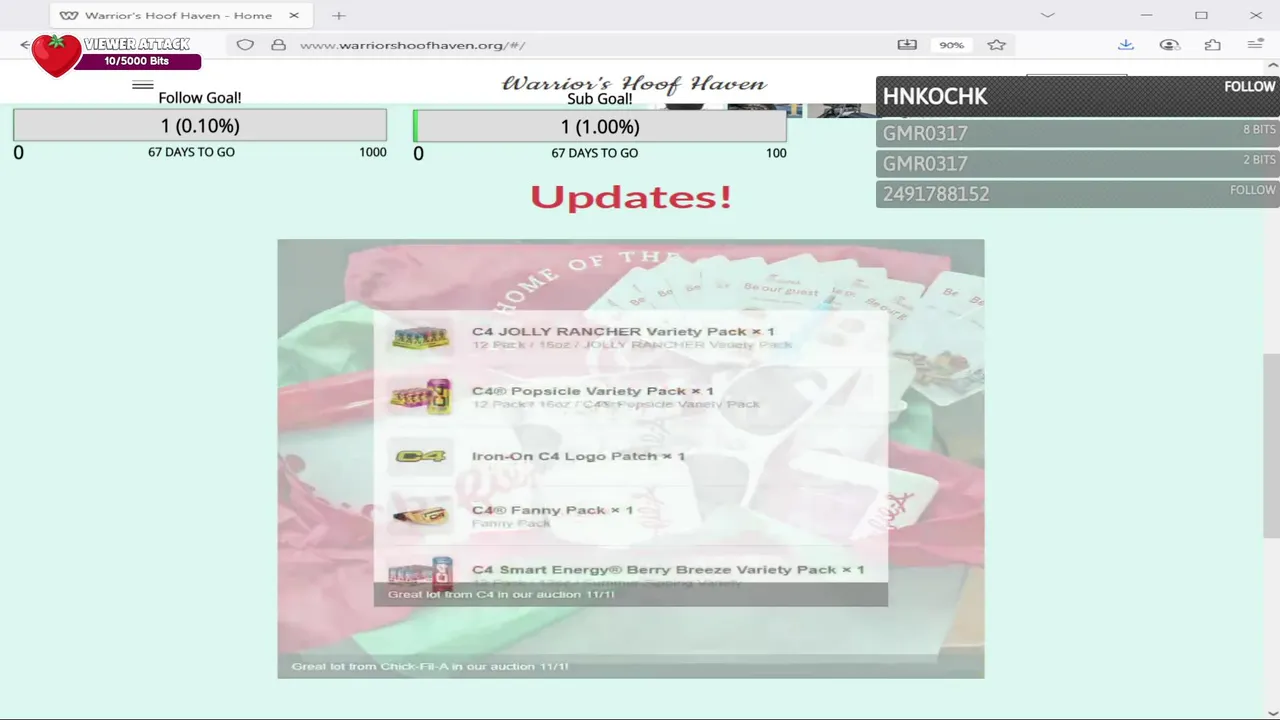Screen dimensions: 1280x720
Task: Click the HNKOCHK follow alert
Action: (1078, 96)
